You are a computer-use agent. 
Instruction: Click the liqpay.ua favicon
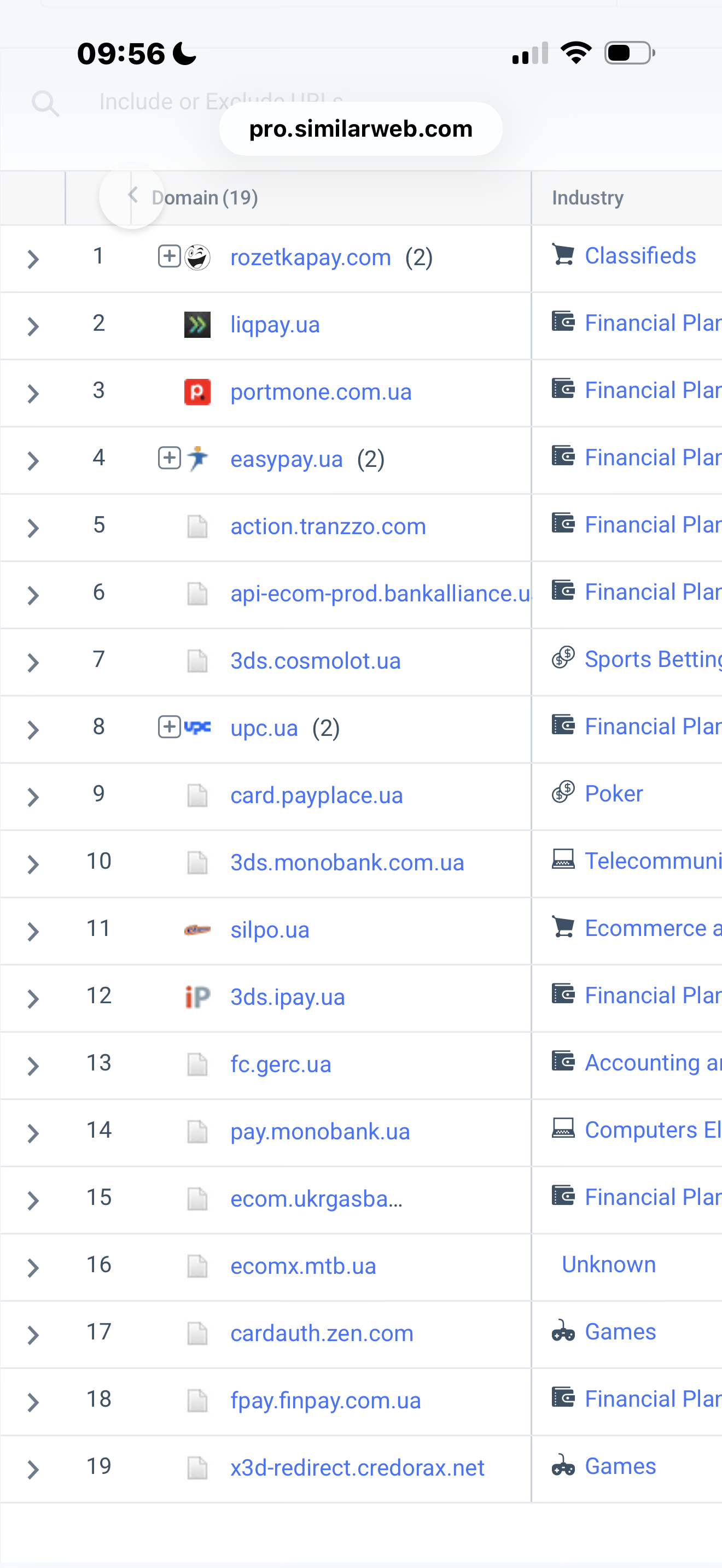197,324
